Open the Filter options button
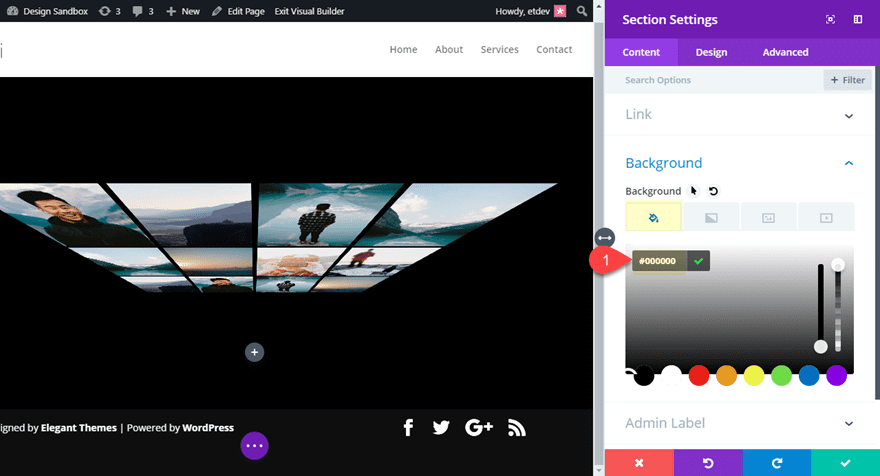This screenshot has height=476, width=880. pyautogui.click(x=847, y=80)
